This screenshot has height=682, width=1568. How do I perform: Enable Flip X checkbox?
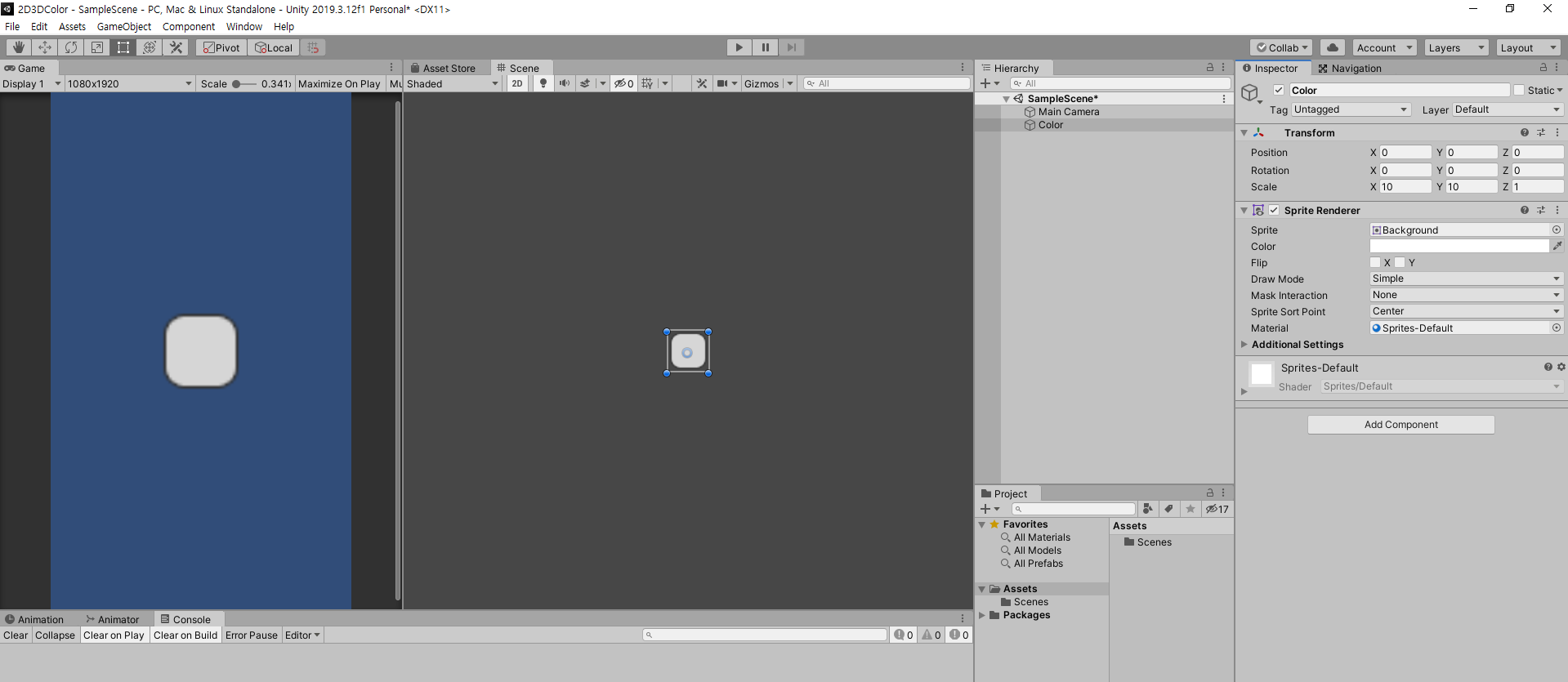(1375, 262)
